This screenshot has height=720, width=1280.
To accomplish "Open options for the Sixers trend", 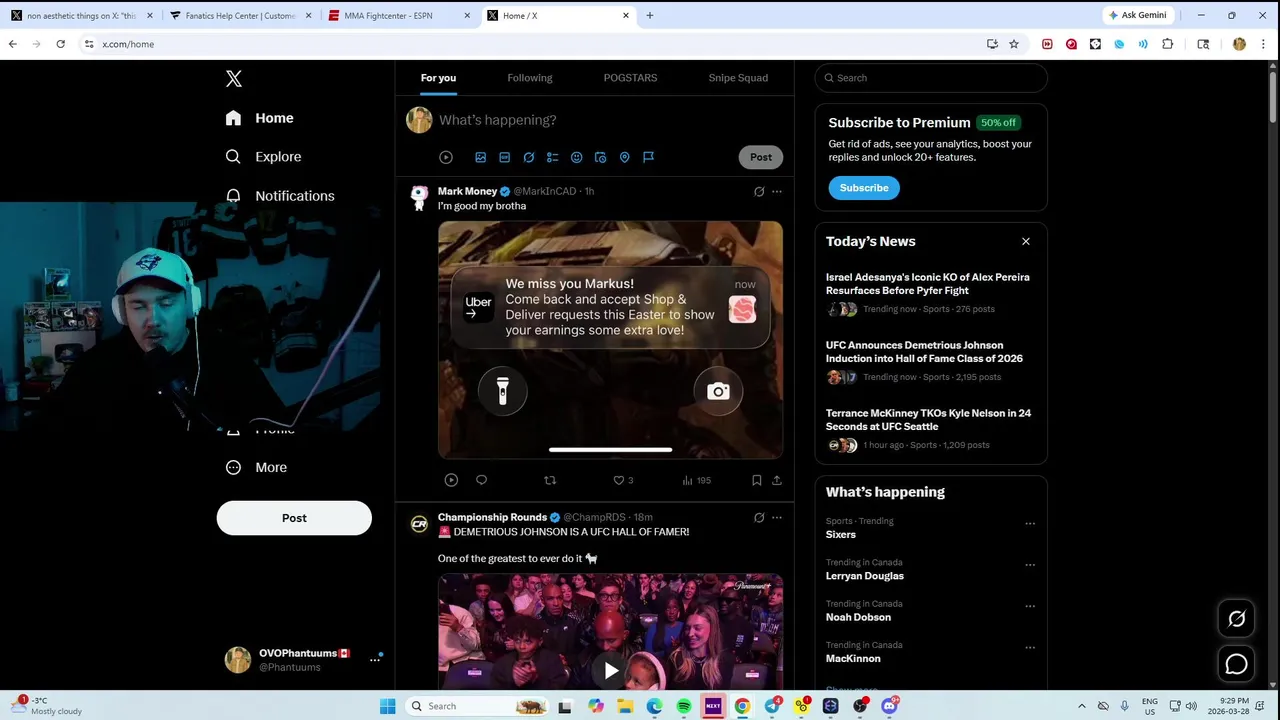I will point(1030,523).
